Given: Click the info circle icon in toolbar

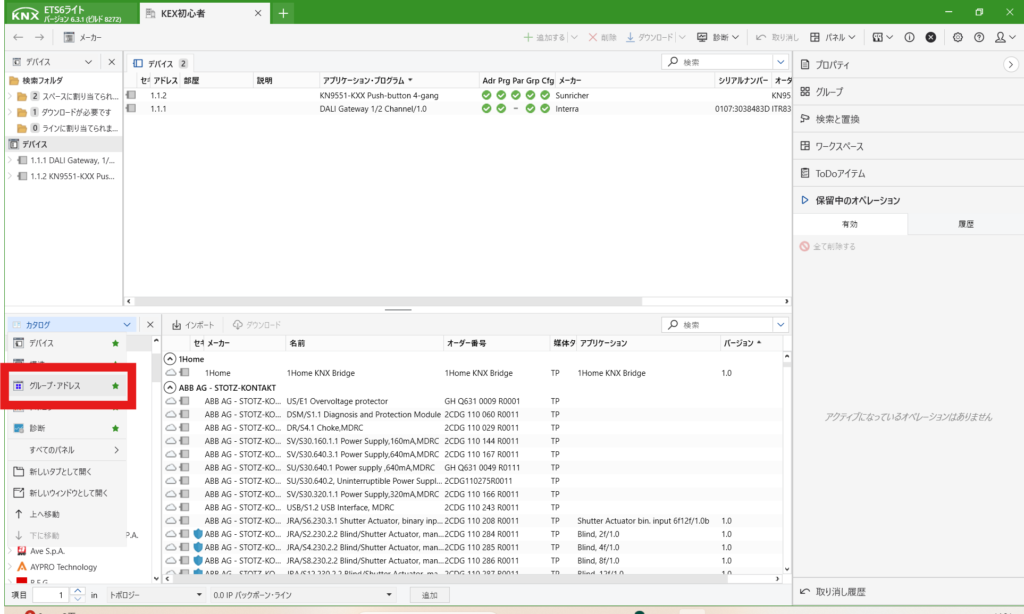Looking at the screenshot, I should point(910,37).
